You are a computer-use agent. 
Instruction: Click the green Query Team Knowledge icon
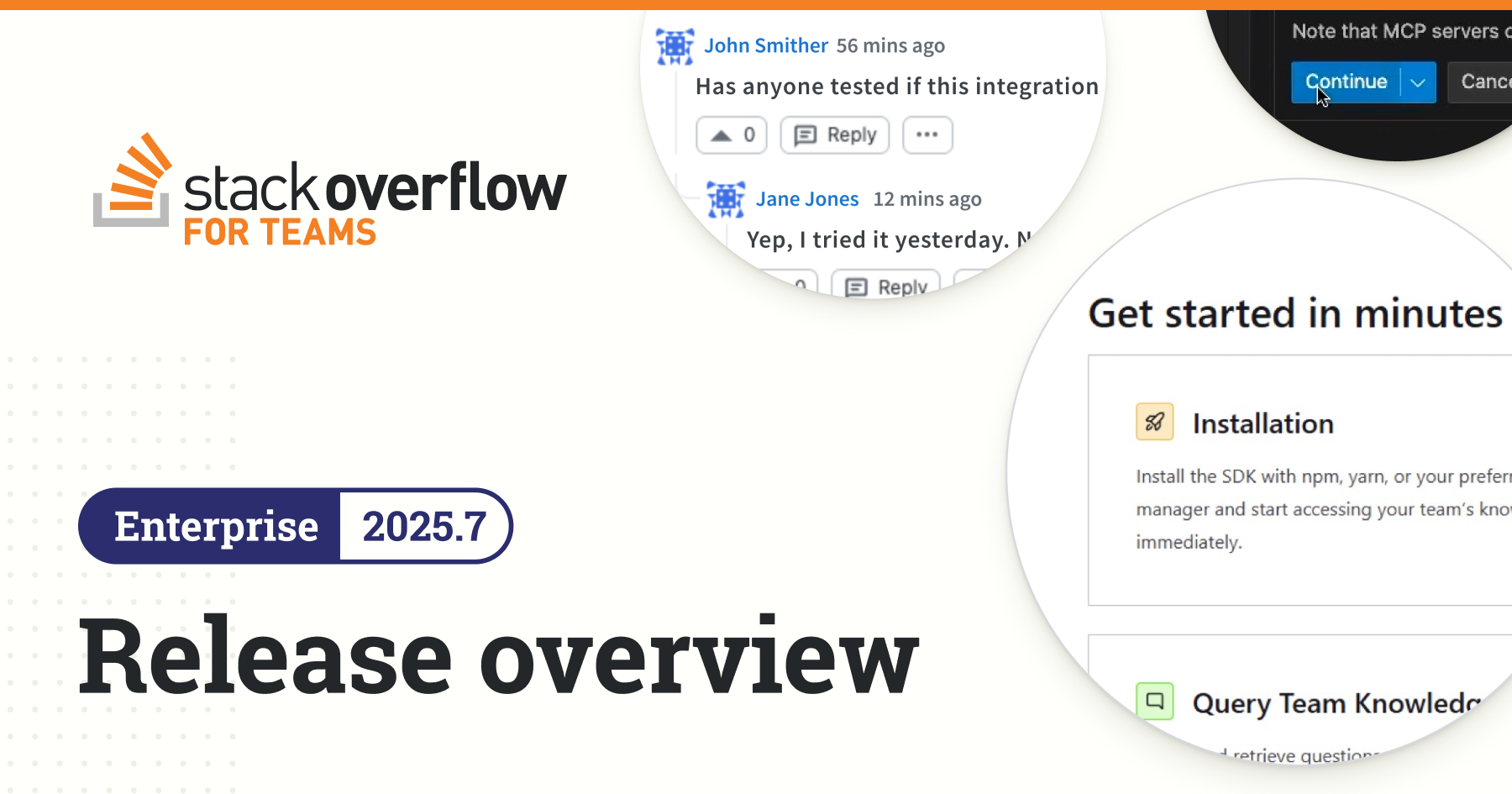(x=1154, y=701)
